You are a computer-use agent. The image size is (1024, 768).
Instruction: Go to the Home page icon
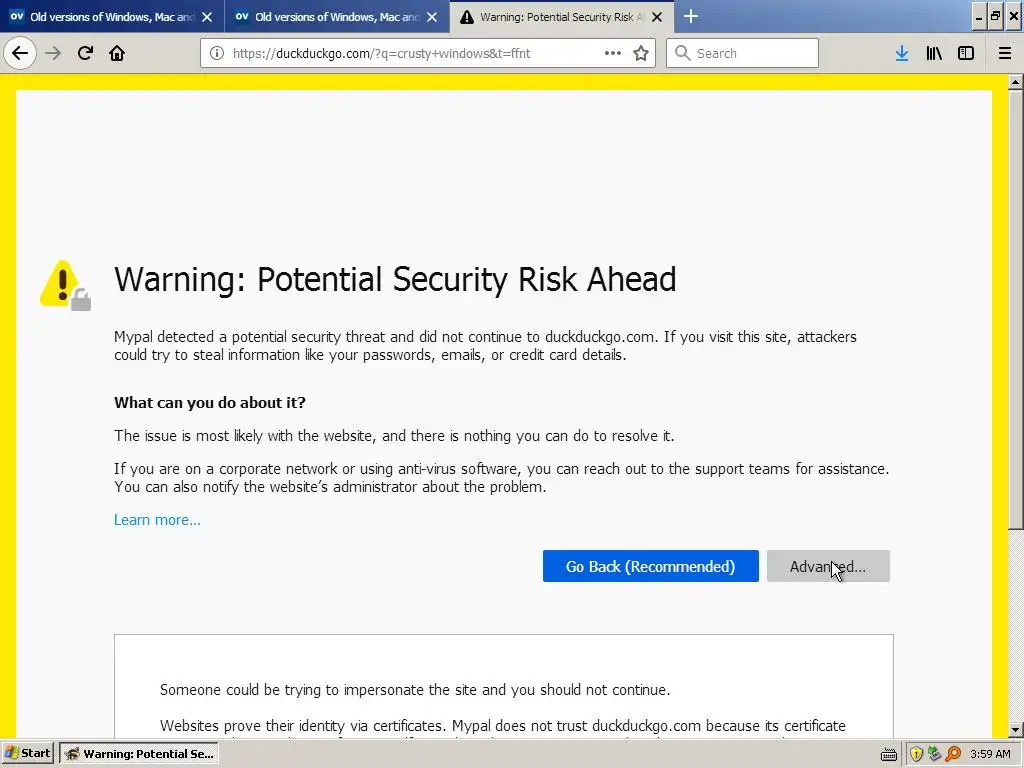pos(117,53)
